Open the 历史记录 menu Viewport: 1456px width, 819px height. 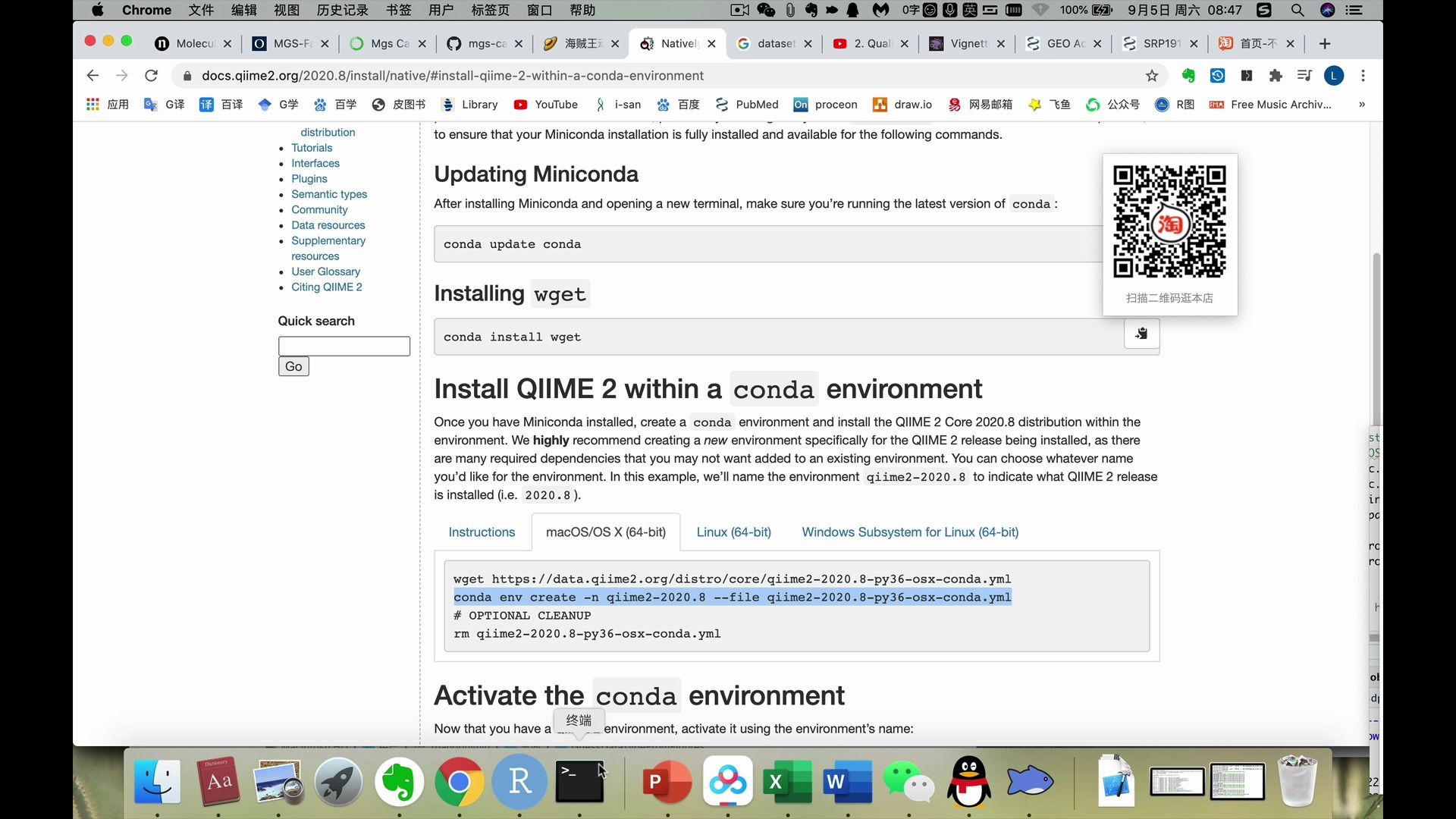(343, 10)
